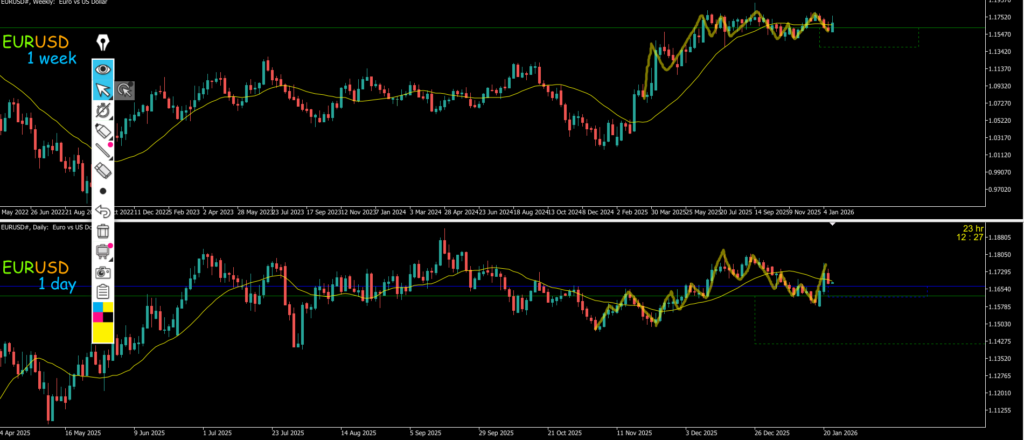Select the crossed-out pen tool
1024x440 pixels.
coord(102,110)
